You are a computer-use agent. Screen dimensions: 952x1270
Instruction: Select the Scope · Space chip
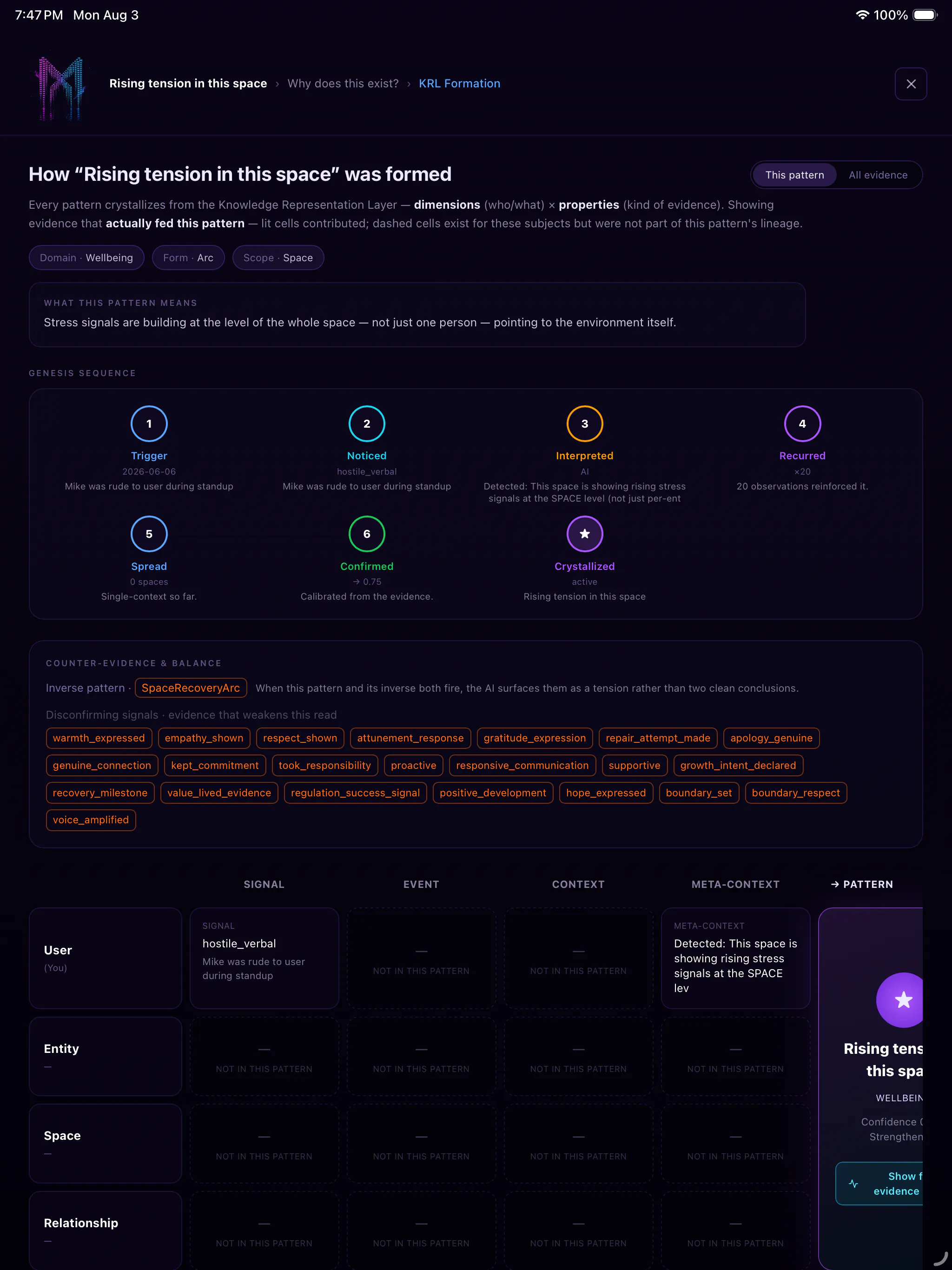[278, 258]
